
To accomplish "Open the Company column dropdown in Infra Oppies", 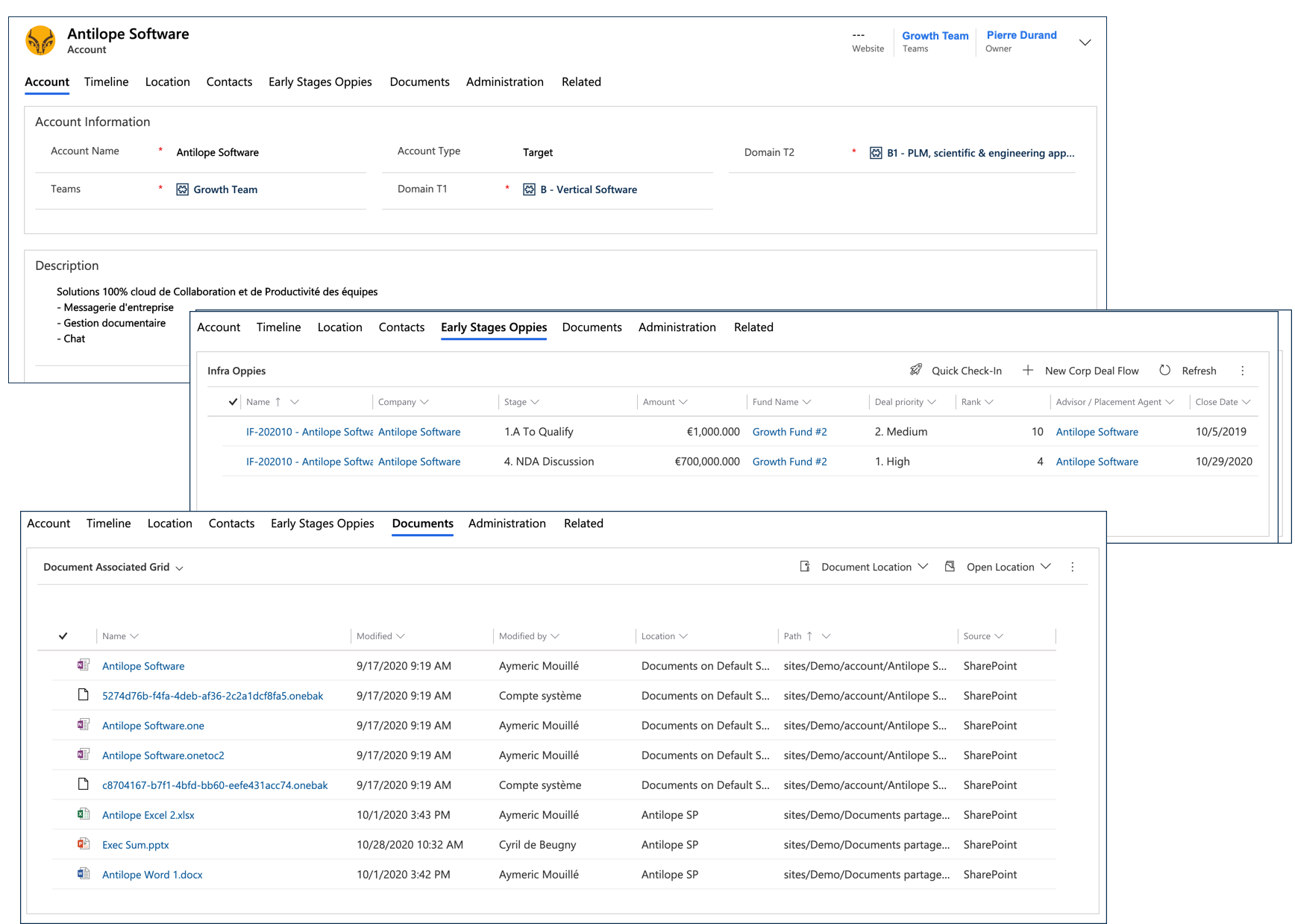I will click(x=424, y=402).
